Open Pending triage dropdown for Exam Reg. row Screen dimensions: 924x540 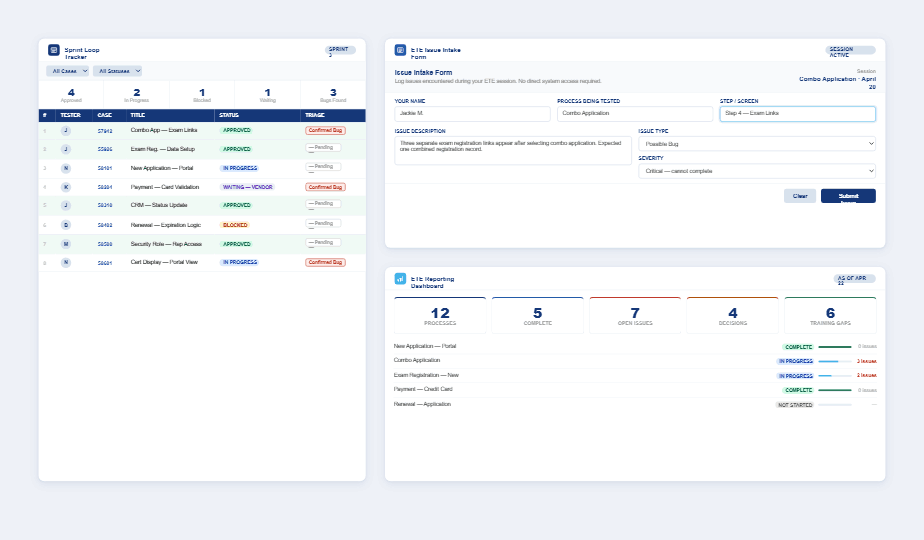point(323,148)
